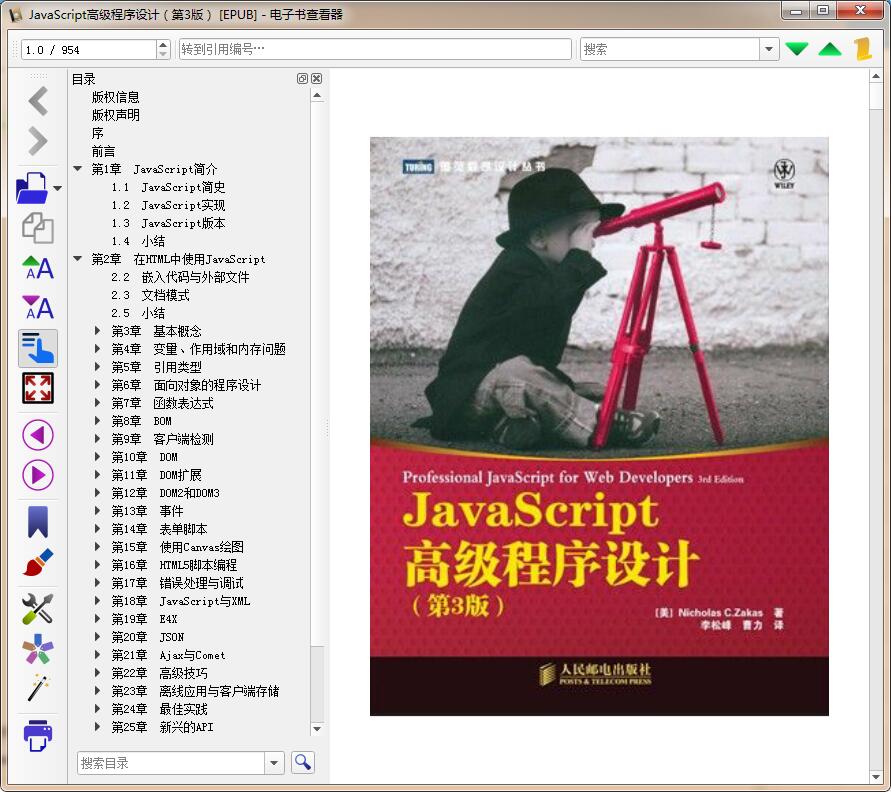This screenshot has height=792, width=891.
Task: Click the orange reference mode icon
Action: 863,49
